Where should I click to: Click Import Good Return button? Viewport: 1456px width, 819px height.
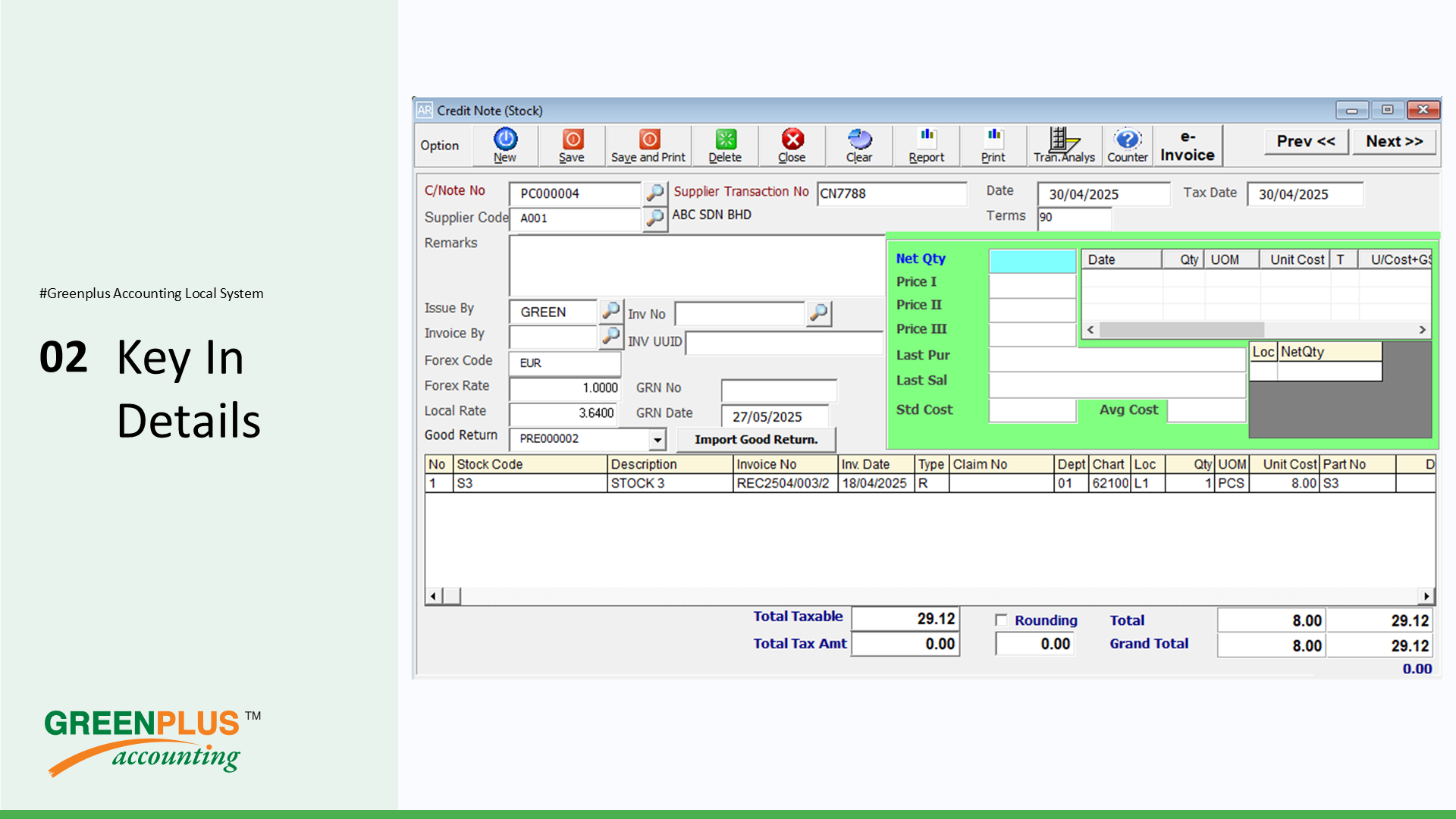[x=756, y=439]
